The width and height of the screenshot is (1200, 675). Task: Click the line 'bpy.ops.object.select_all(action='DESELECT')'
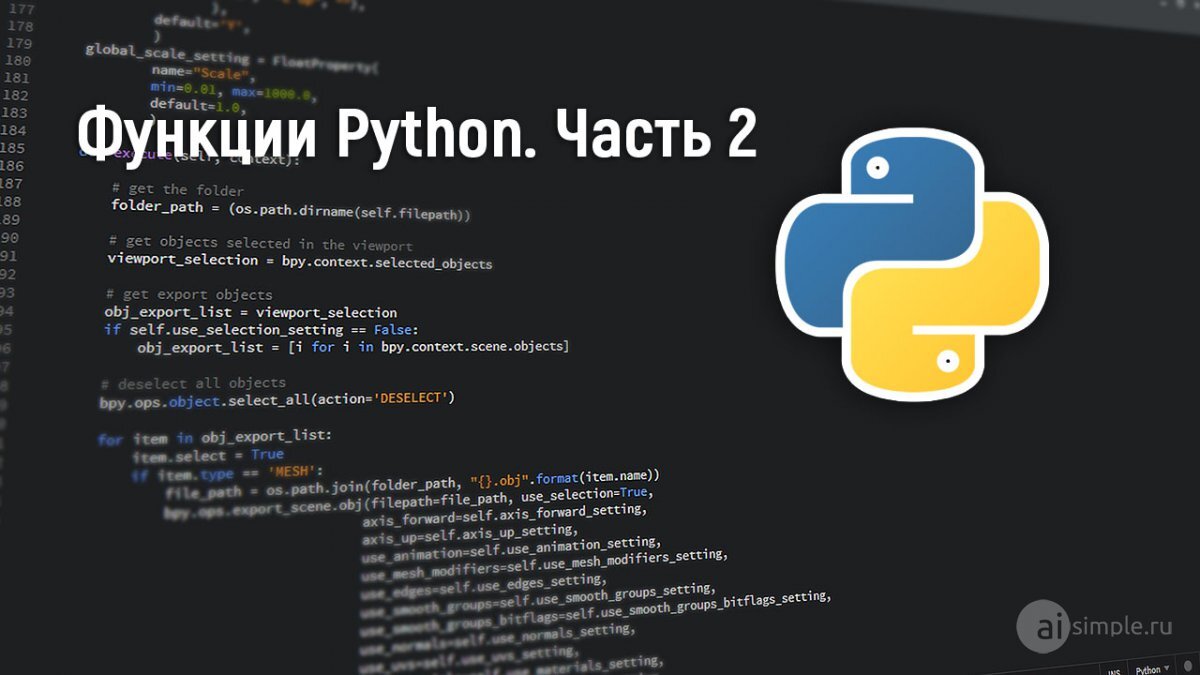coord(277,401)
